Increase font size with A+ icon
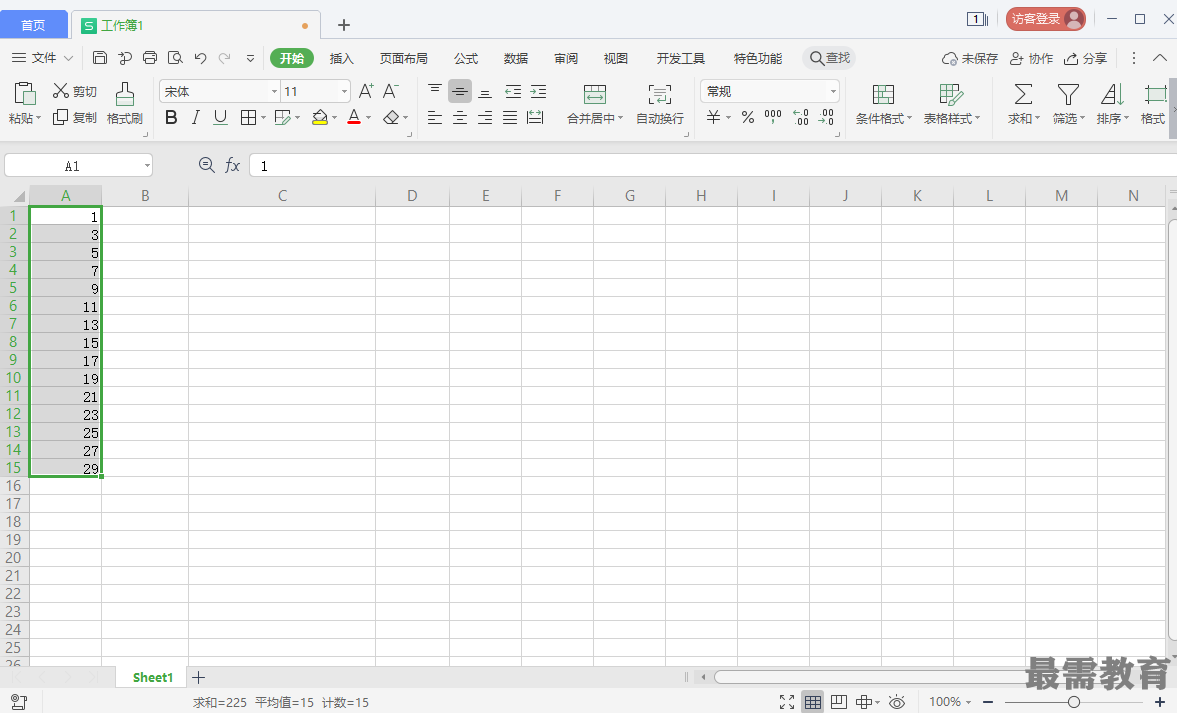 [x=366, y=91]
